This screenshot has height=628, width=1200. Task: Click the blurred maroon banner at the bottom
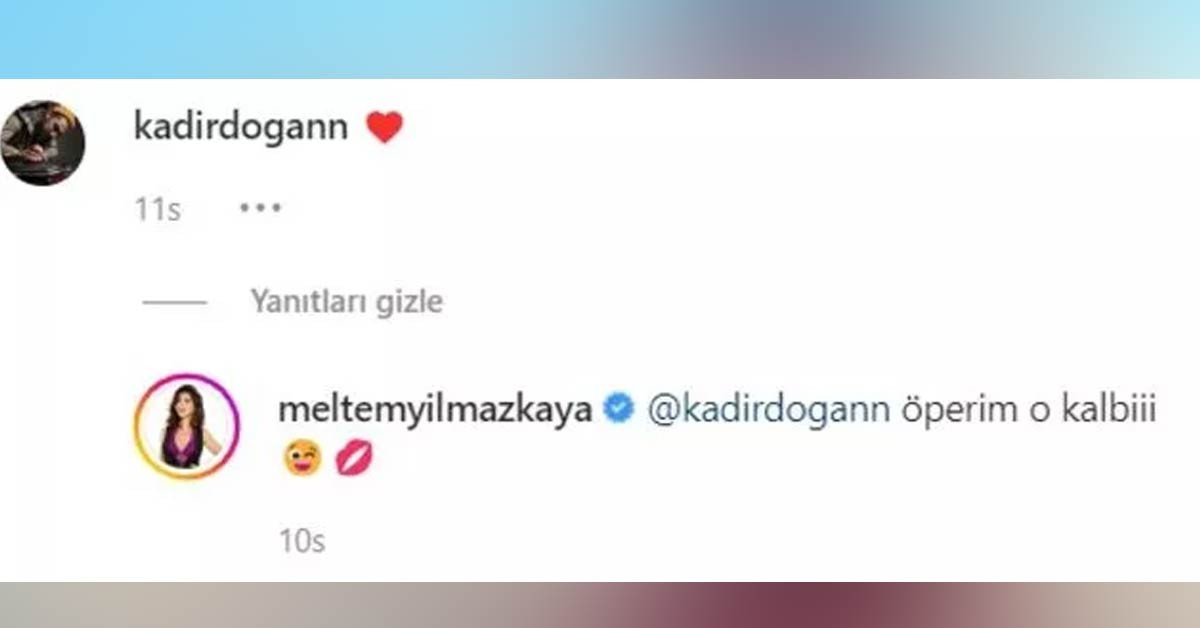point(600,605)
